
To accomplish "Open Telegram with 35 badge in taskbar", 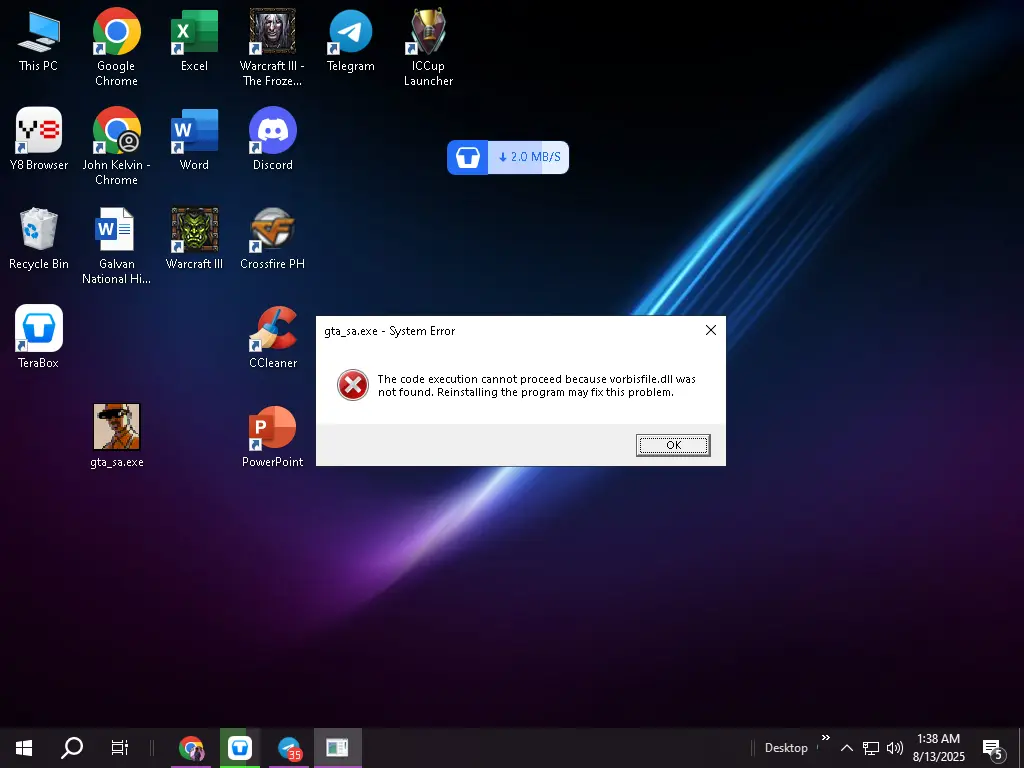I will 289,748.
